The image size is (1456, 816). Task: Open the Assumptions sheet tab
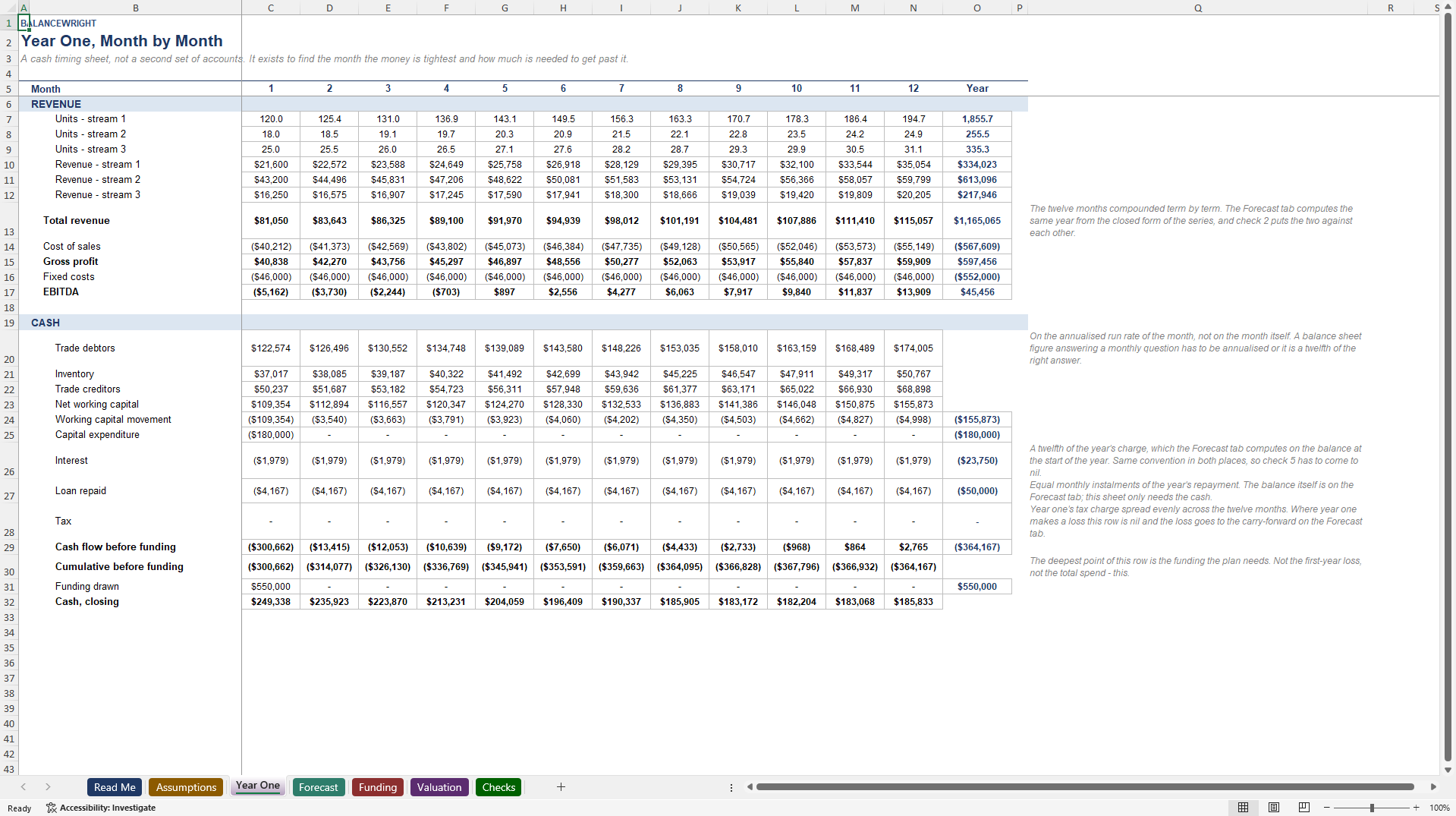(x=186, y=787)
